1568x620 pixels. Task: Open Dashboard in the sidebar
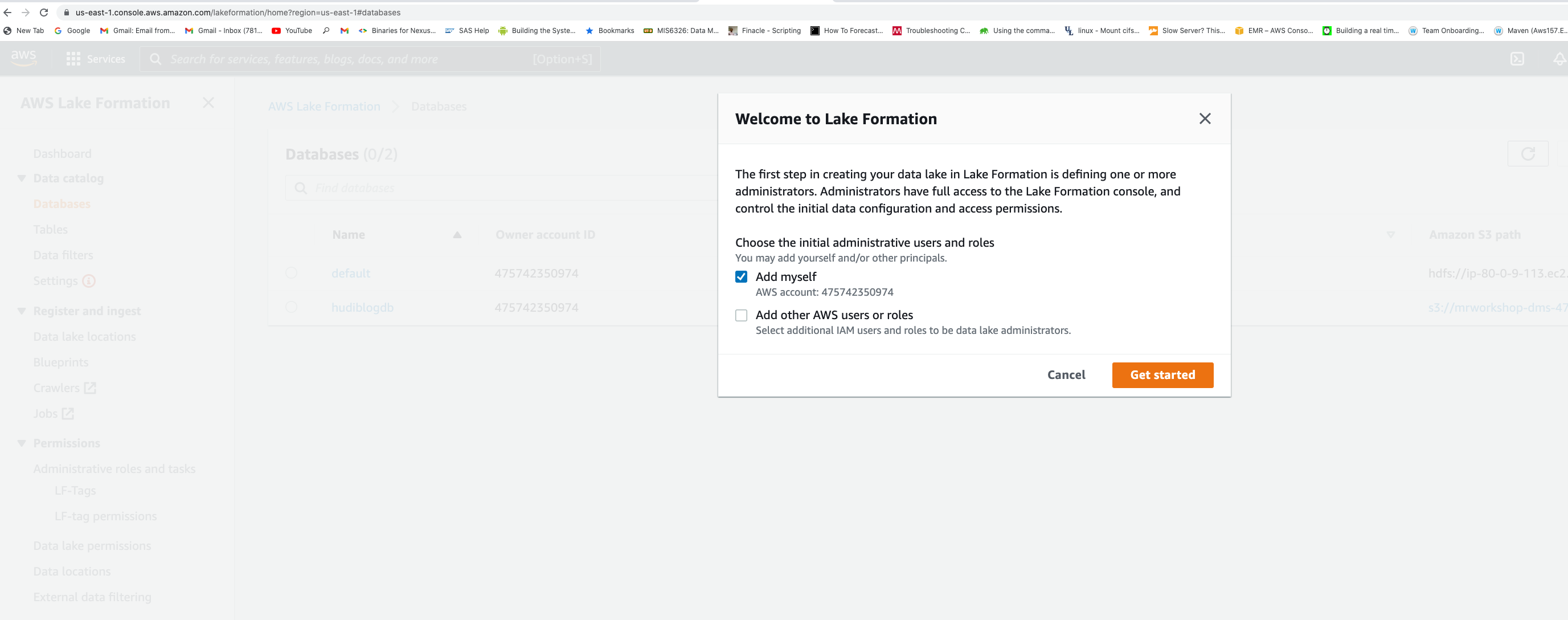pos(62,153)
